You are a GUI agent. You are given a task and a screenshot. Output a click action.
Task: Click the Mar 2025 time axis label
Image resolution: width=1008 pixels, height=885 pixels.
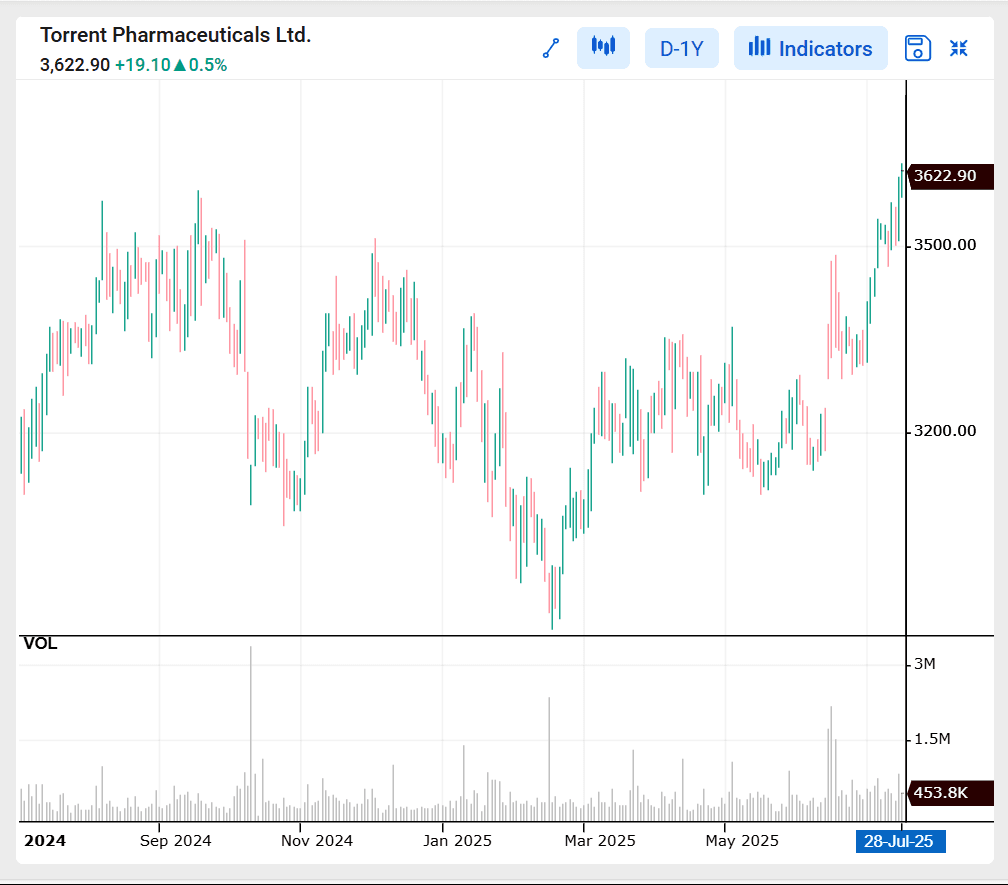[x=600, y=841]
